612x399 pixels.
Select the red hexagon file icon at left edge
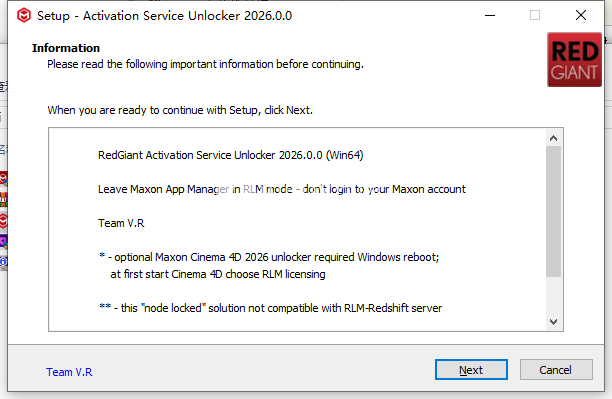pyautogui.click(x=3, y=221)
